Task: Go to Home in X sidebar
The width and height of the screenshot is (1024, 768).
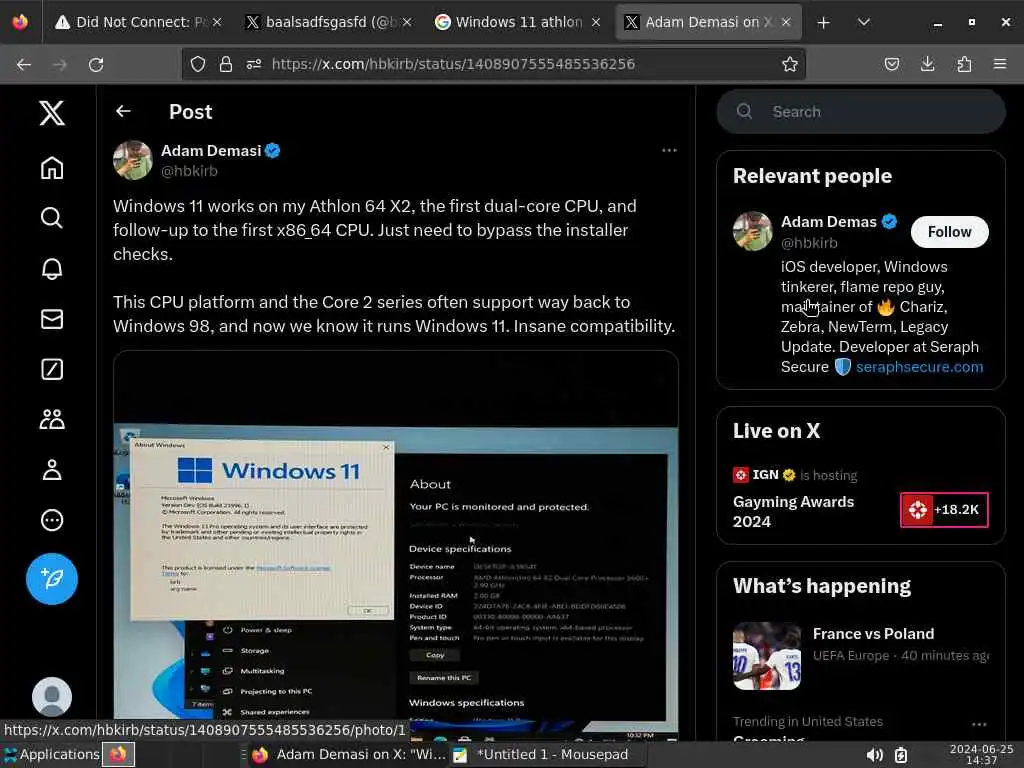Action: coord(52,168)
